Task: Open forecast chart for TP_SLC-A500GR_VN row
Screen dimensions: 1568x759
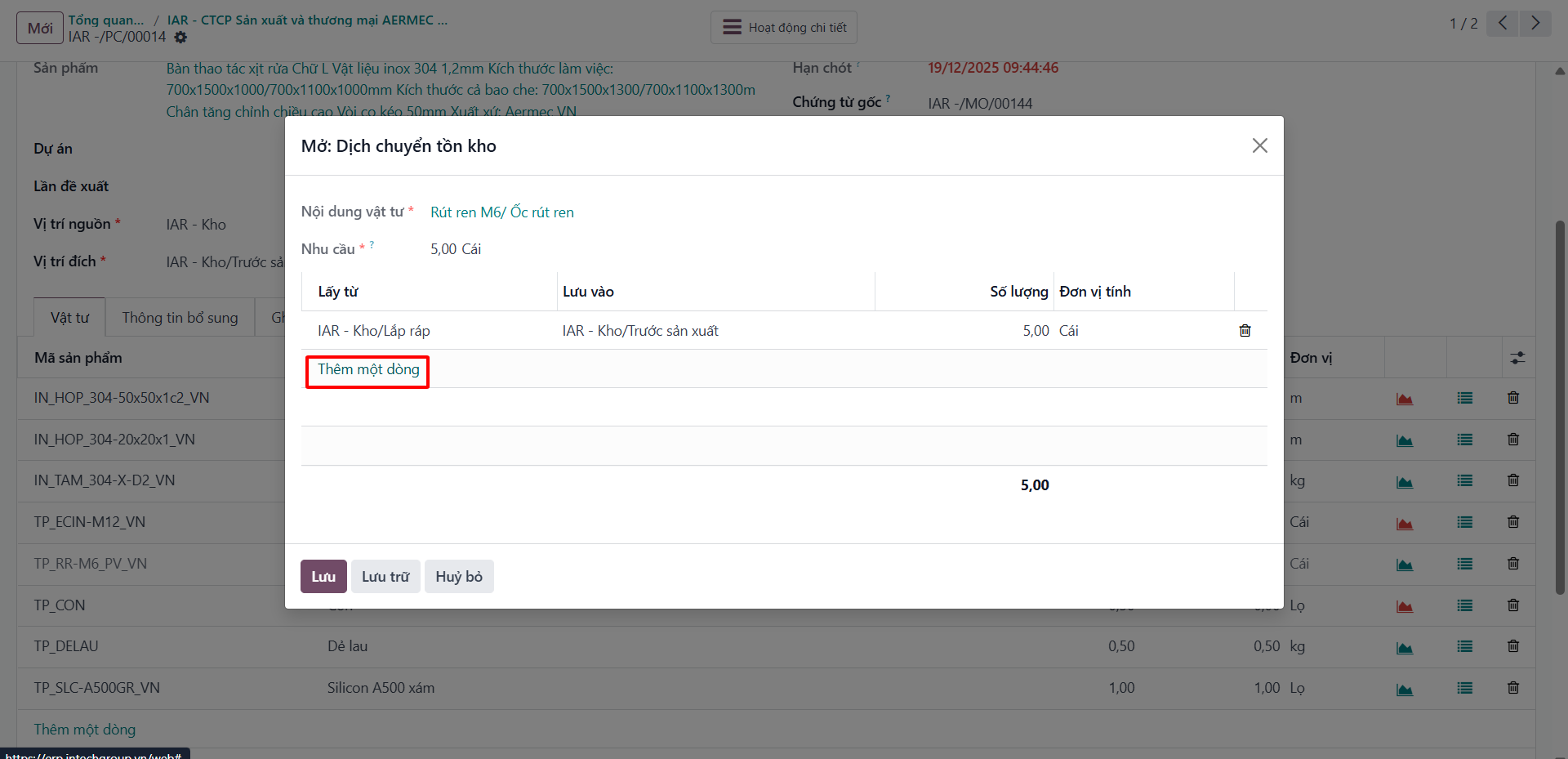Action: pyautogui.click(x=1405, y=690)
